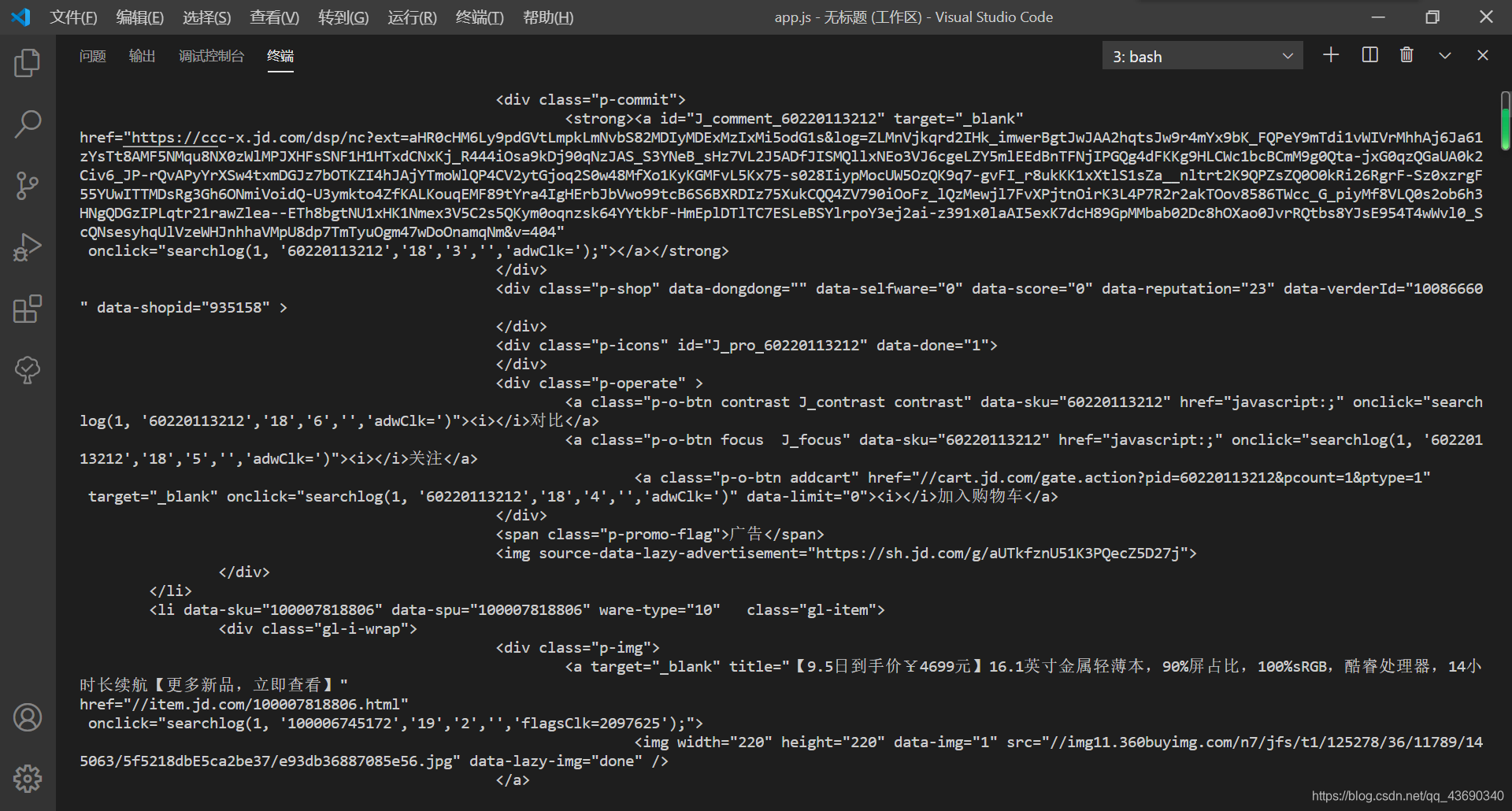Open the 文件(F) menu

coord(74,17)
